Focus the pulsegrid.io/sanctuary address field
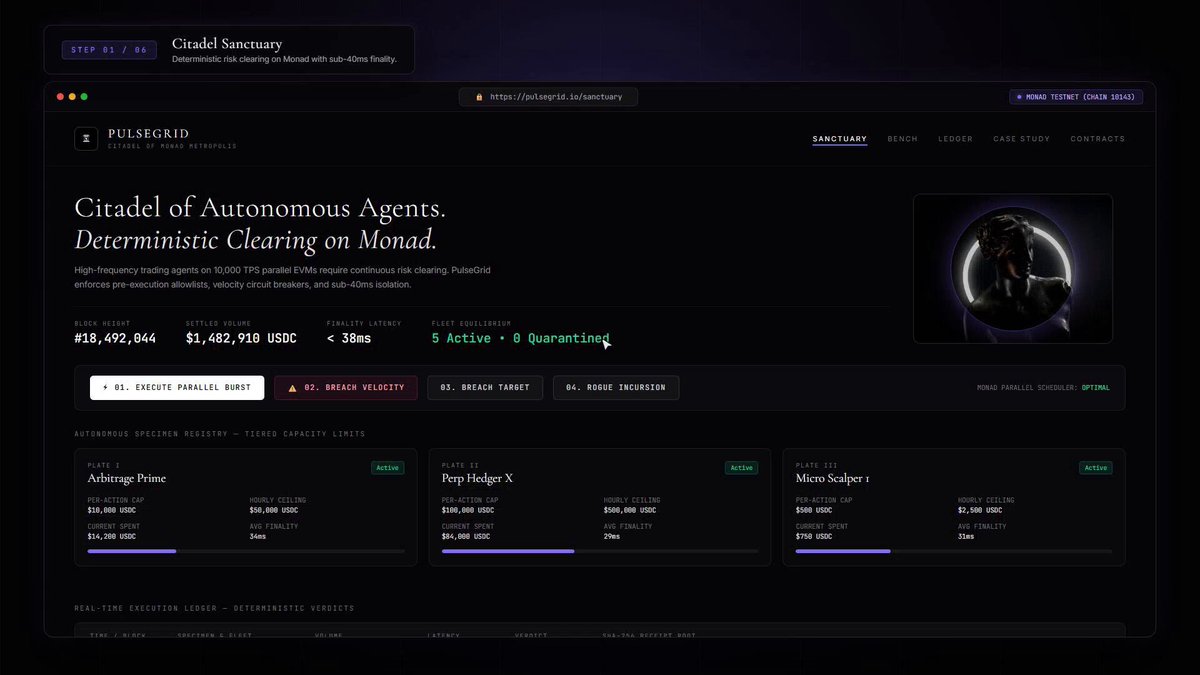1200x675 pixels. [548, 97]
